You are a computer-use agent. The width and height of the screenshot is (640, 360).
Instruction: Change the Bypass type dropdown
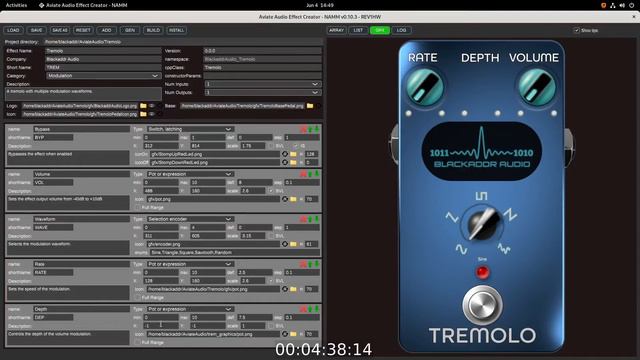point(190,129)
